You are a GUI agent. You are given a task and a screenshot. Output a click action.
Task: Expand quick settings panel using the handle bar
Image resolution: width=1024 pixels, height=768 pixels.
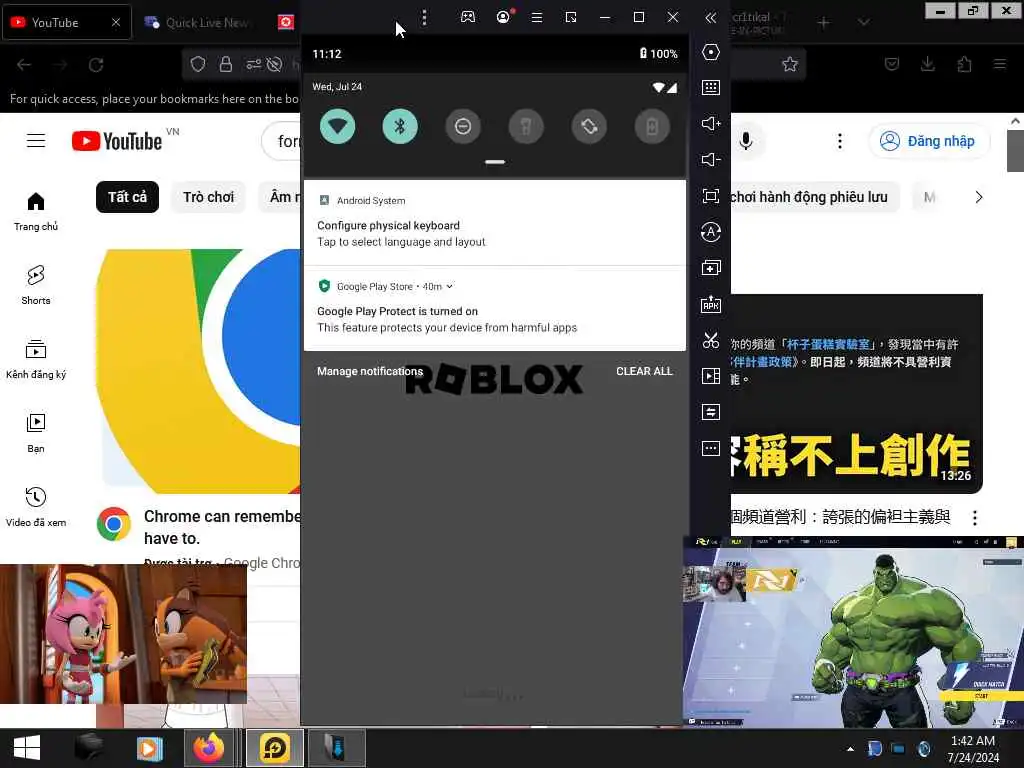[495, 162]
